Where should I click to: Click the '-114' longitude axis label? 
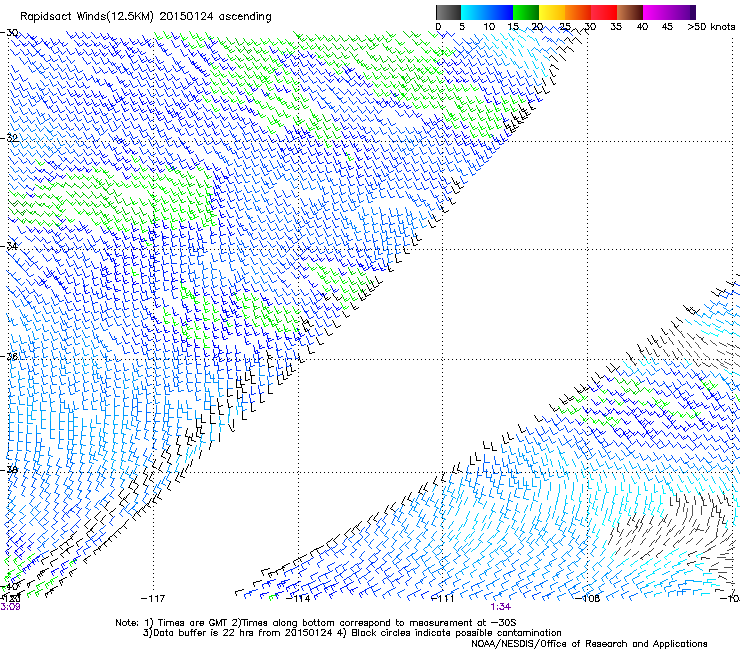pyautogui.click(x=298, y=599)
